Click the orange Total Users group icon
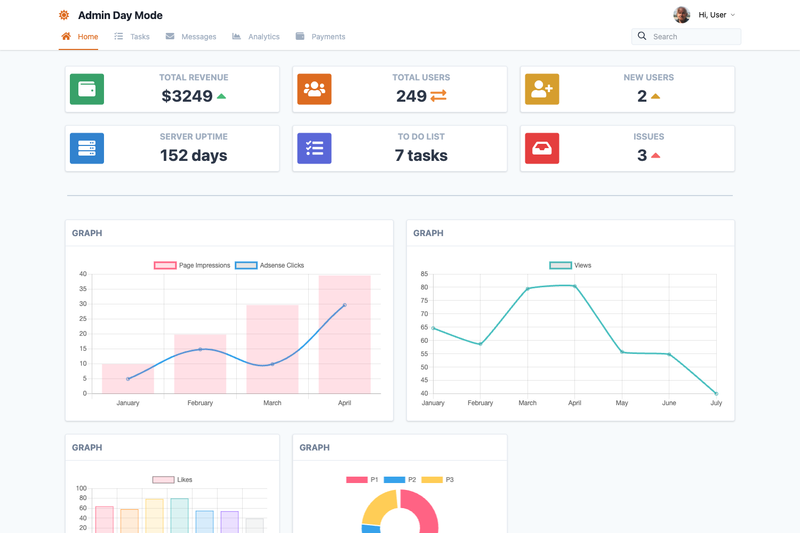 (x=314, y=89)
